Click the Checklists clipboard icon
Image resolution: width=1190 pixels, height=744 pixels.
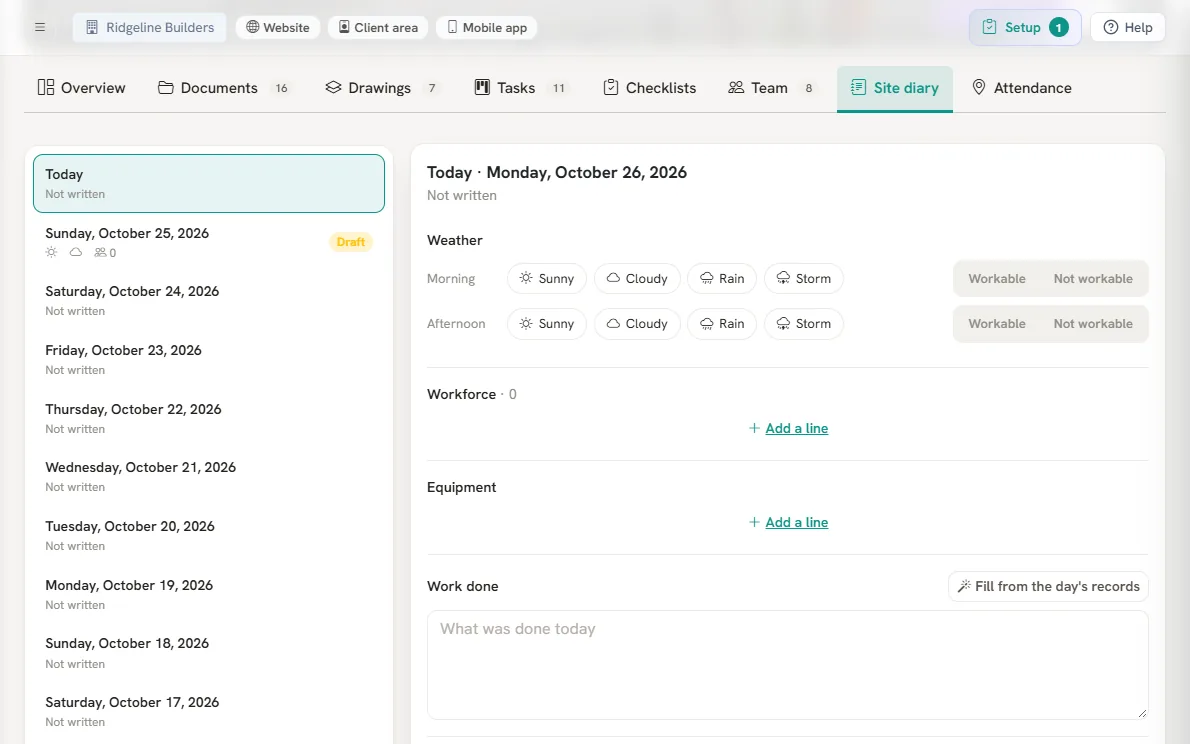[611, 87]
